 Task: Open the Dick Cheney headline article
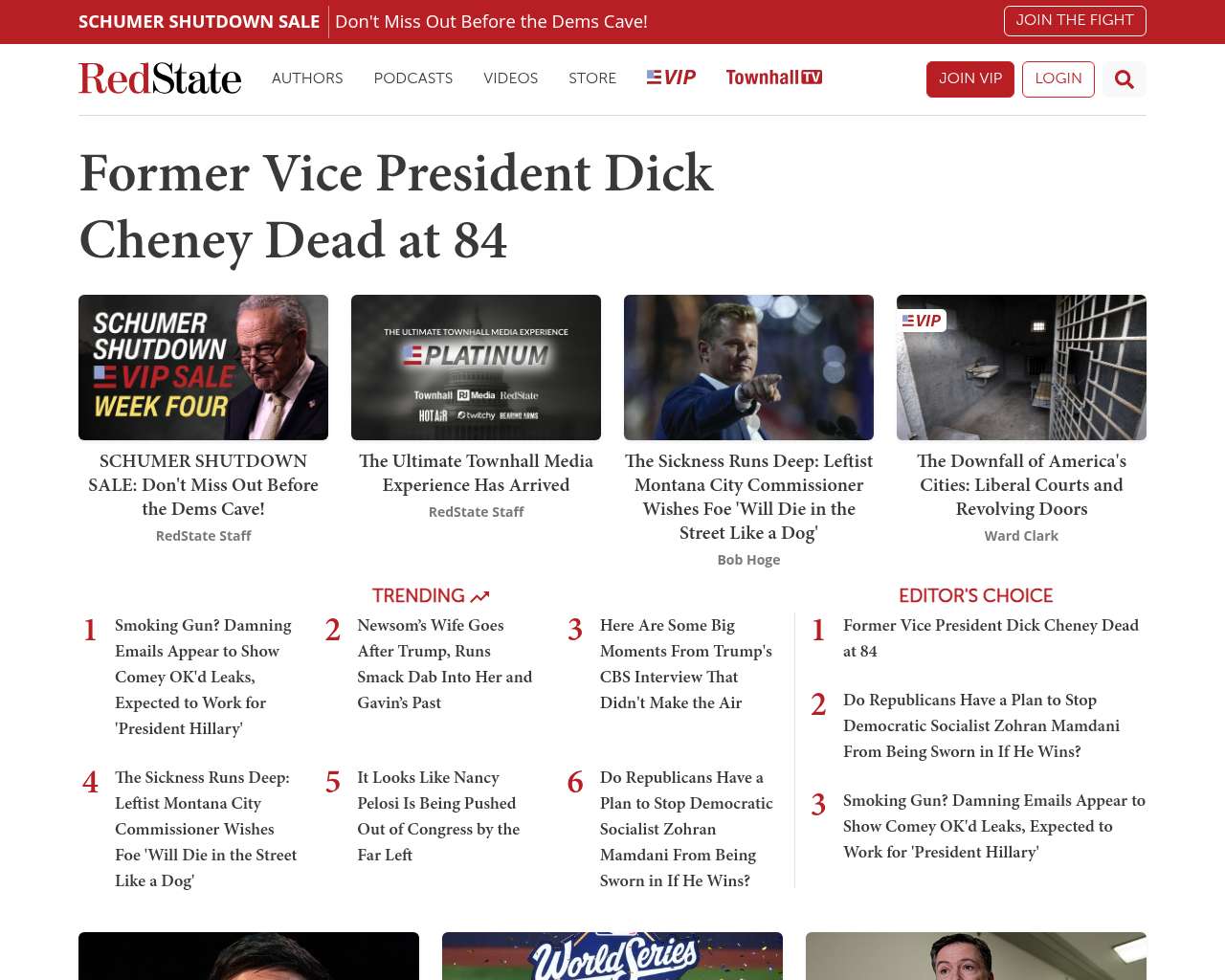pyautogui.click(x=396, y=206)
